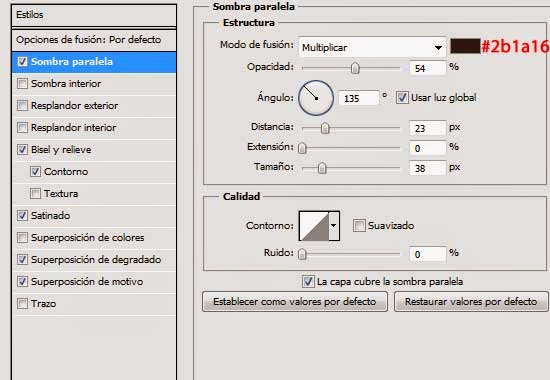The width and height of the screenshot is (550, 380).
Task: Open the Contorno sub-option row label
Action: (66, 172)
